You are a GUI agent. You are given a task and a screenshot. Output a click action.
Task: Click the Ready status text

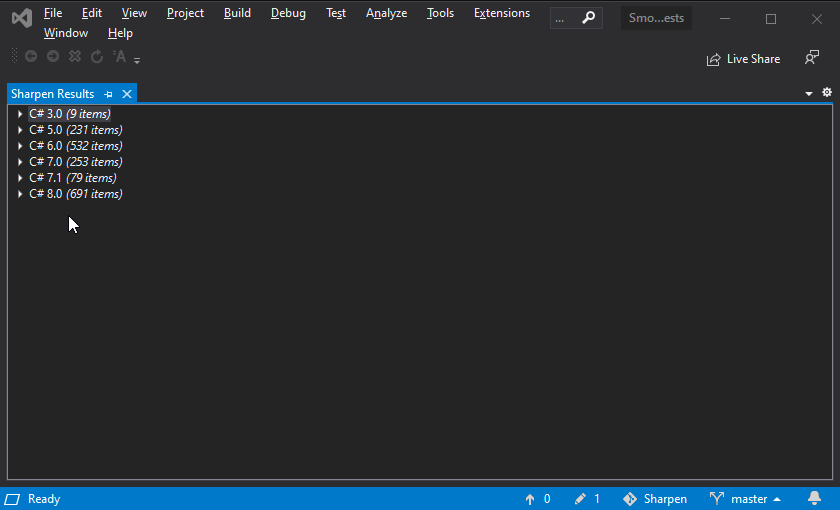click(x=44, y=499)
